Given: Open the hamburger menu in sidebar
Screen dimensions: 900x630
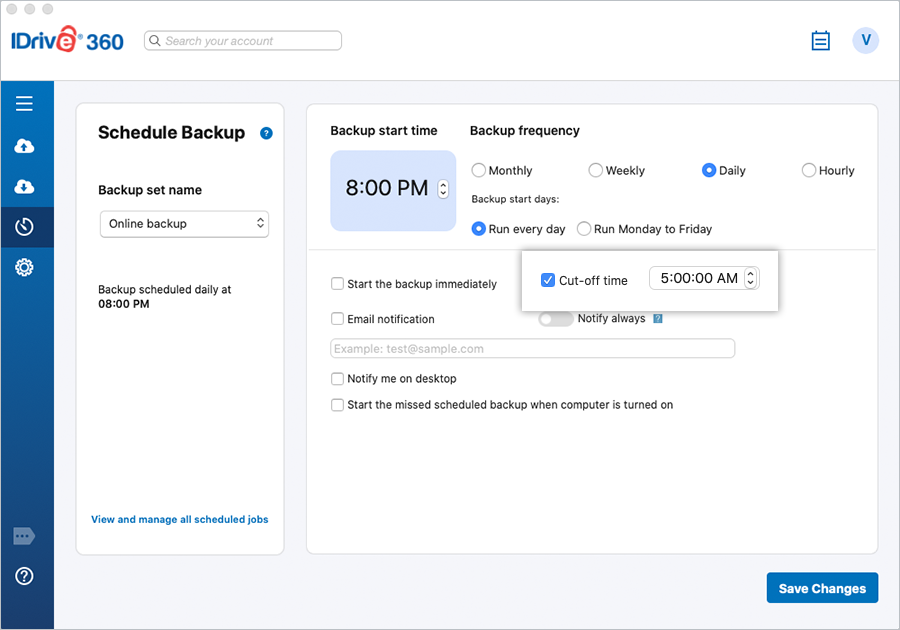Looking at the screenshot, I should (x=24, y=104).
